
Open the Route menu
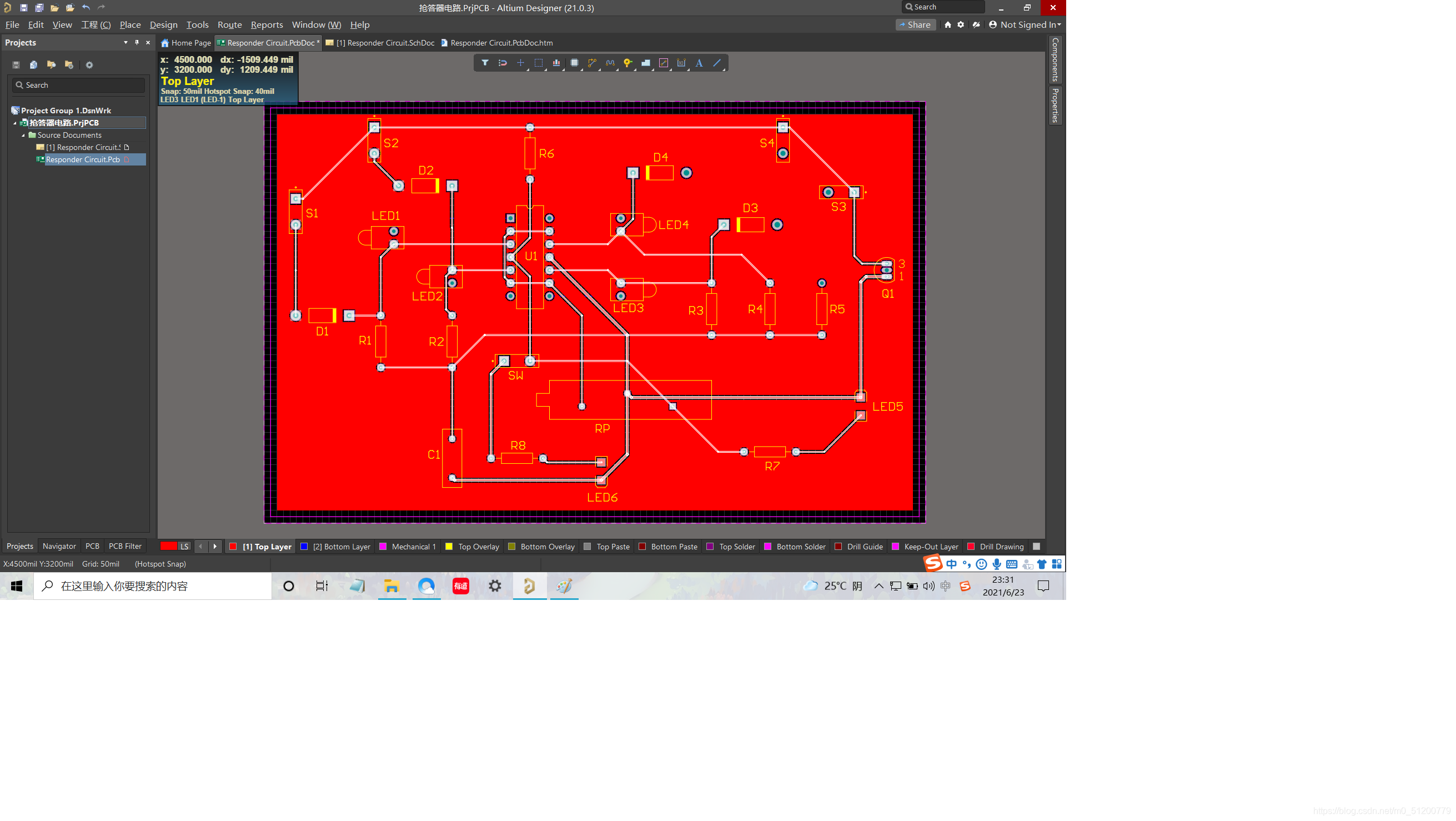pyautogui.click(x=229, y=25)
